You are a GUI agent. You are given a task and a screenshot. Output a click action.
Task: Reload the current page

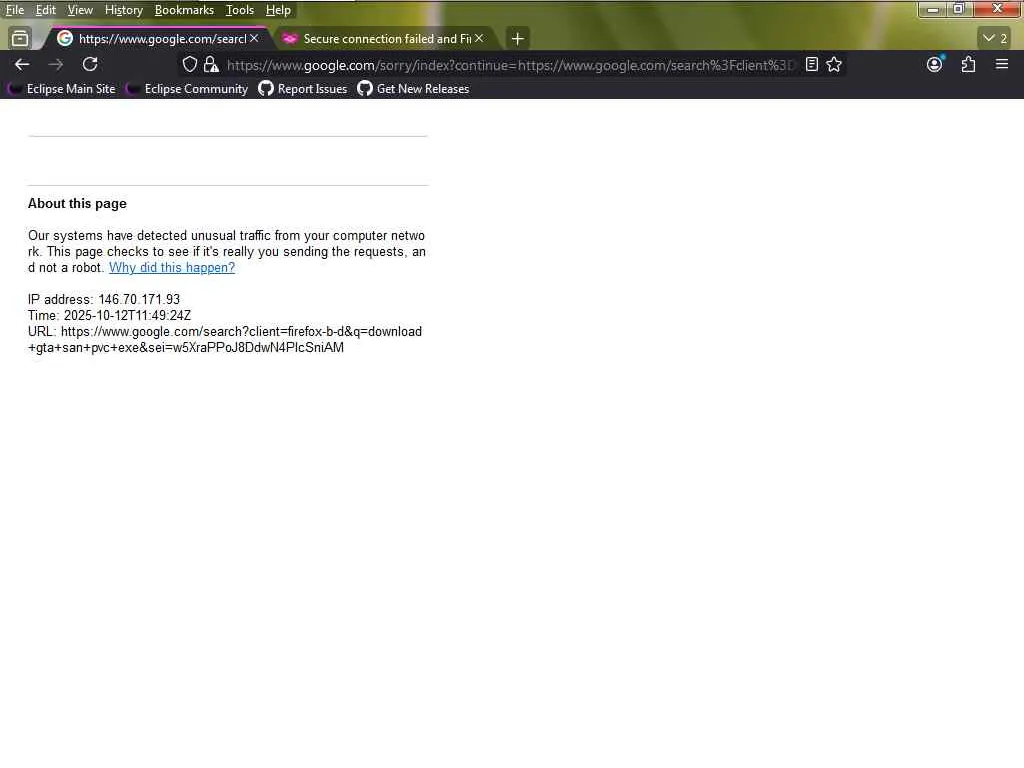coord(90,64)
